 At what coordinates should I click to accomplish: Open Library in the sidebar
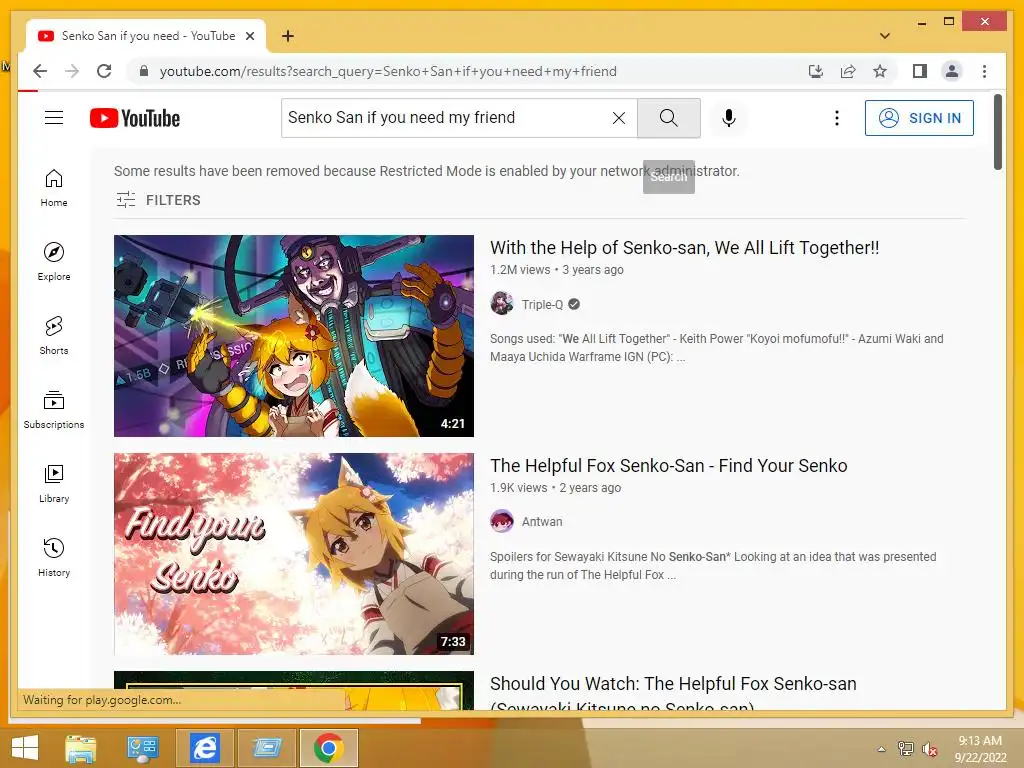[x=54, y=483]
